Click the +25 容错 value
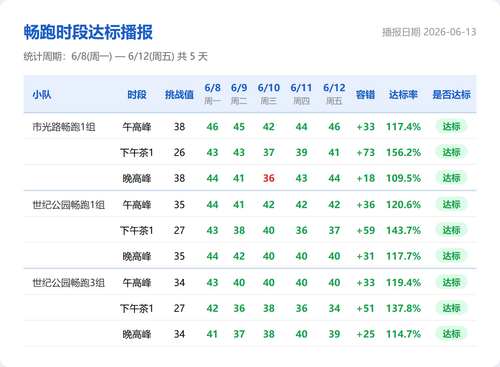This screenshot has width=500, height=367. click(365, 334)
